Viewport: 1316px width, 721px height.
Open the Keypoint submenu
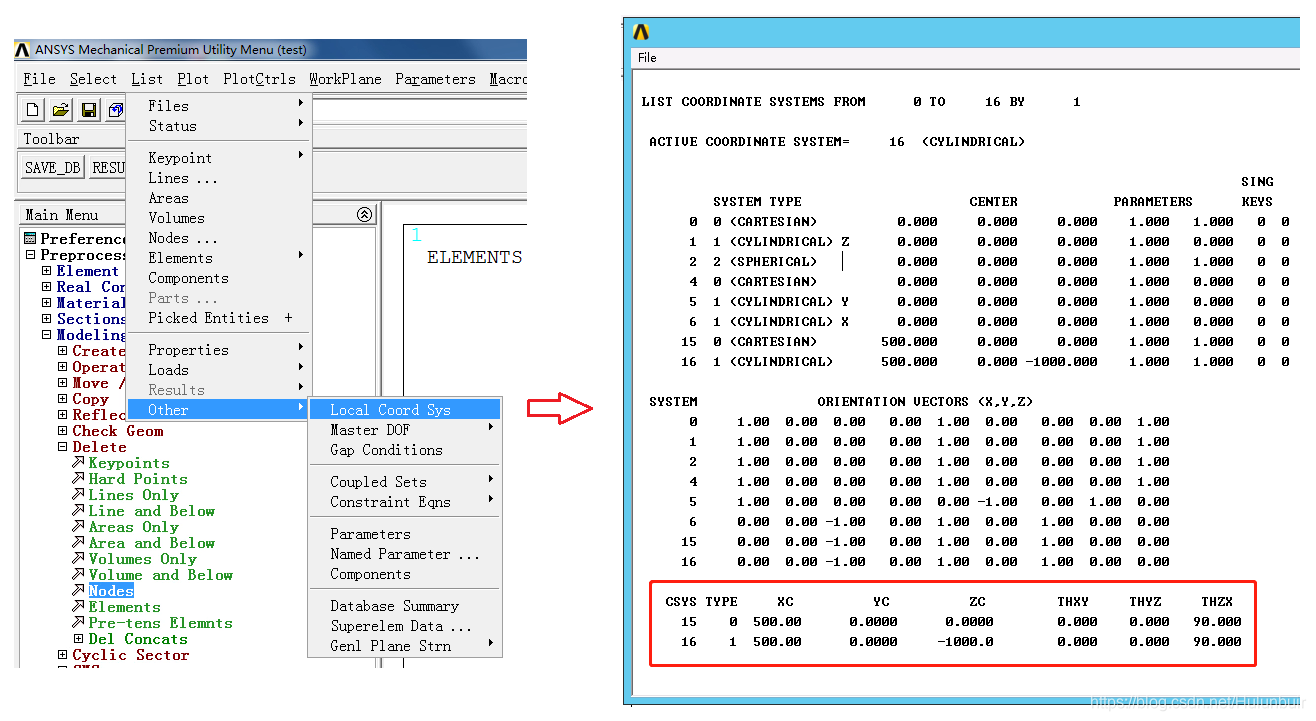click(x=219, y=158)
